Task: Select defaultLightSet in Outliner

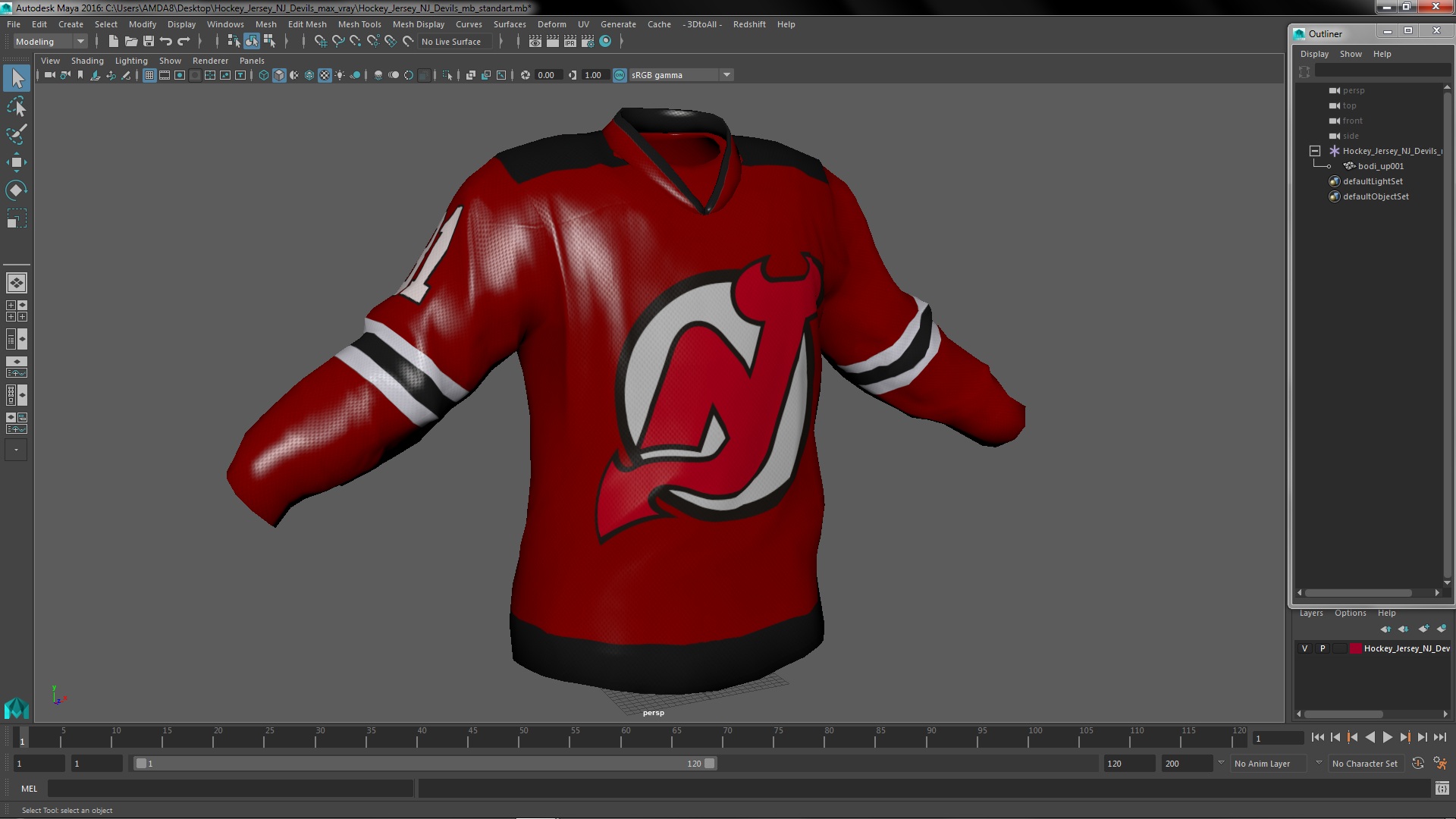Action: point(1372,181)
